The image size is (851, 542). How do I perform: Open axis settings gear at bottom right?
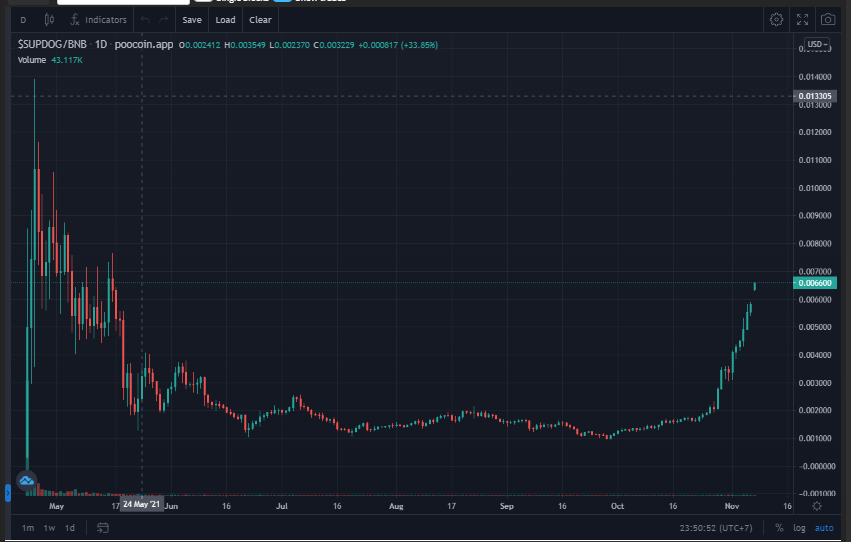pos(816,506)
